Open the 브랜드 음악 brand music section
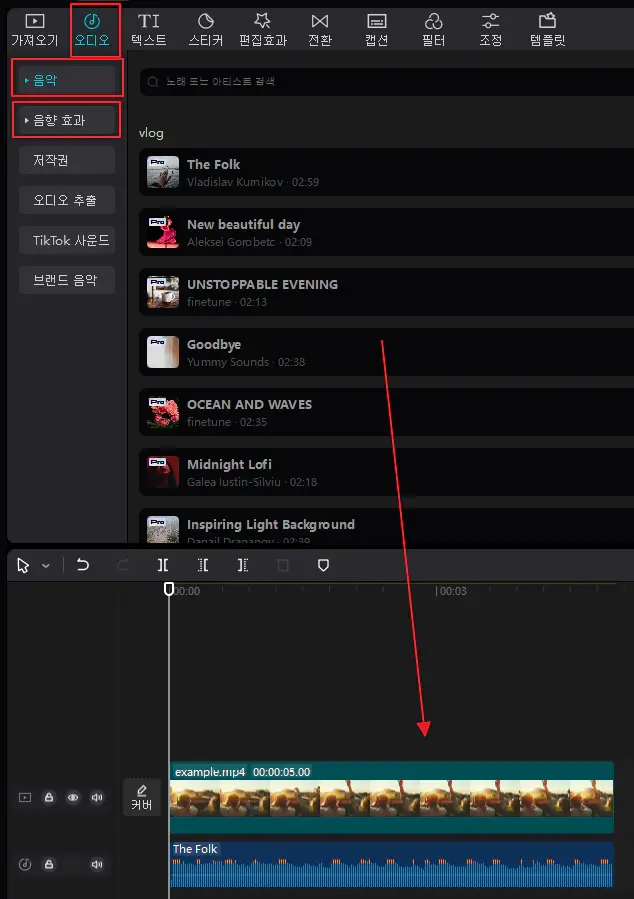This screenshot has width=634, height=899. click(66, 280)
